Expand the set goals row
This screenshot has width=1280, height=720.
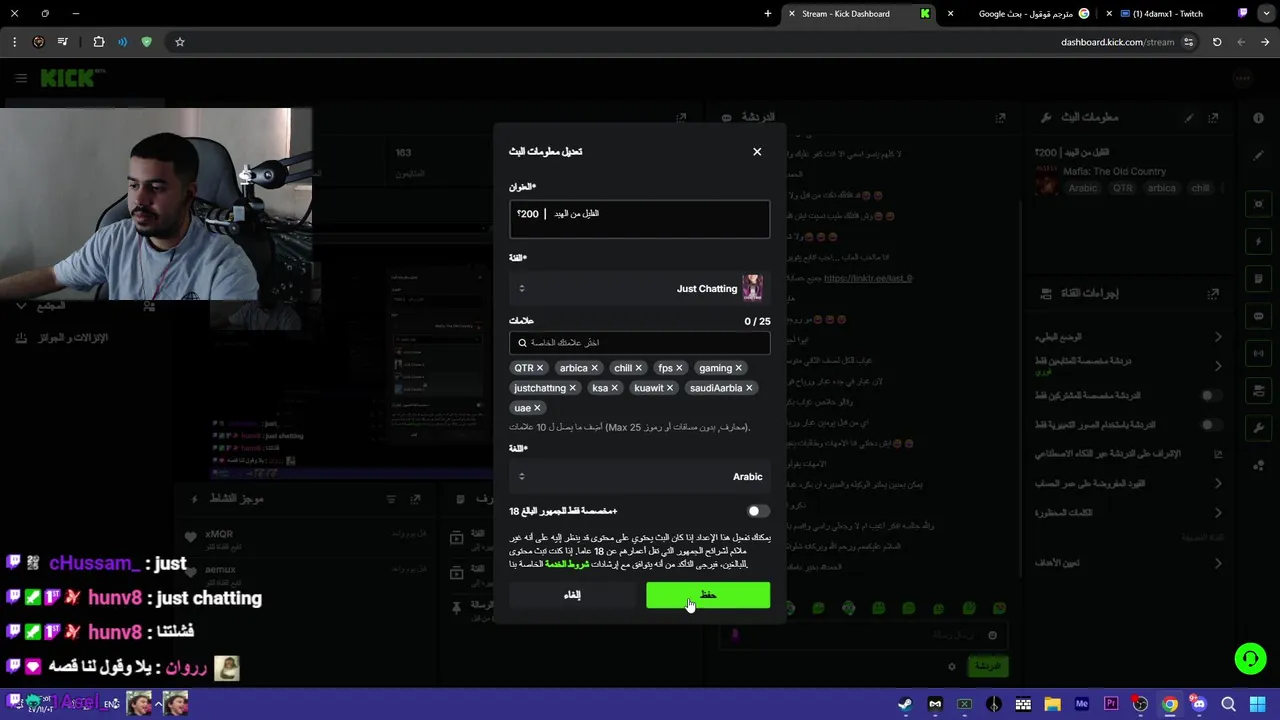1127,563
